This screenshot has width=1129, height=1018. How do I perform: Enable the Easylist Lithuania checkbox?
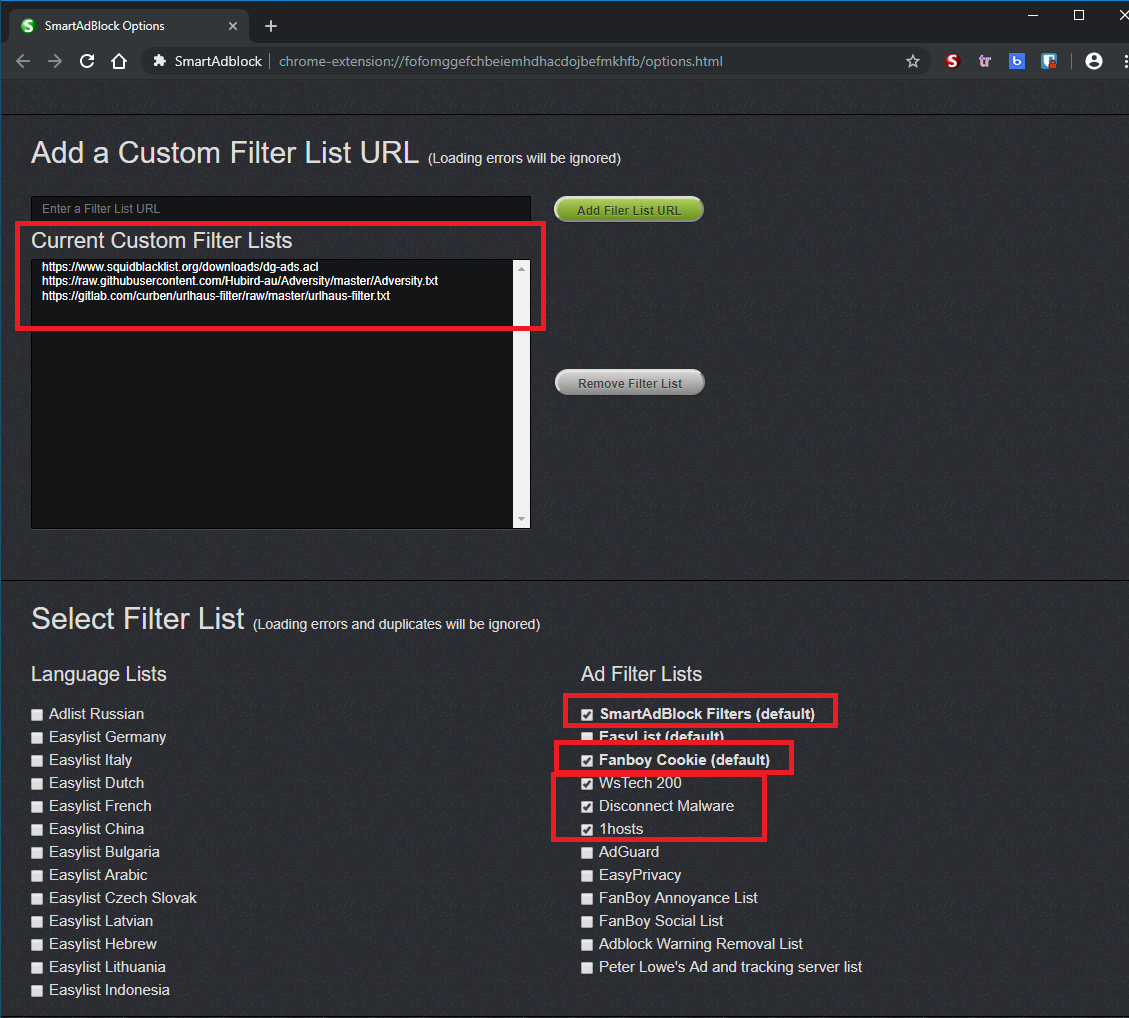37,968
